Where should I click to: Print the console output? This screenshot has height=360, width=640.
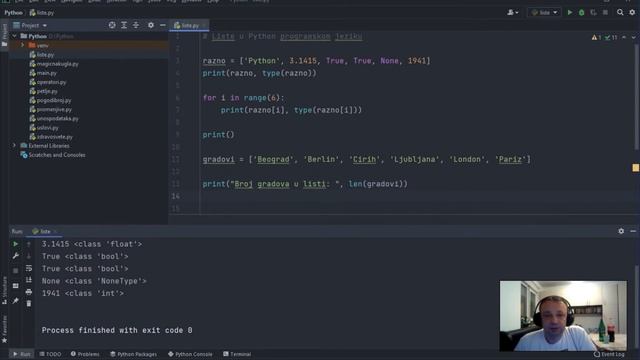(x=29, y=292)
